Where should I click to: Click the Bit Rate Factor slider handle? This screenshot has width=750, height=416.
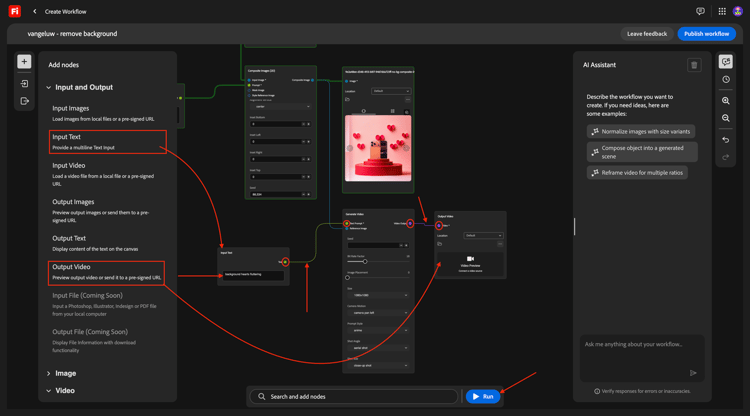[x=365, y=262]
